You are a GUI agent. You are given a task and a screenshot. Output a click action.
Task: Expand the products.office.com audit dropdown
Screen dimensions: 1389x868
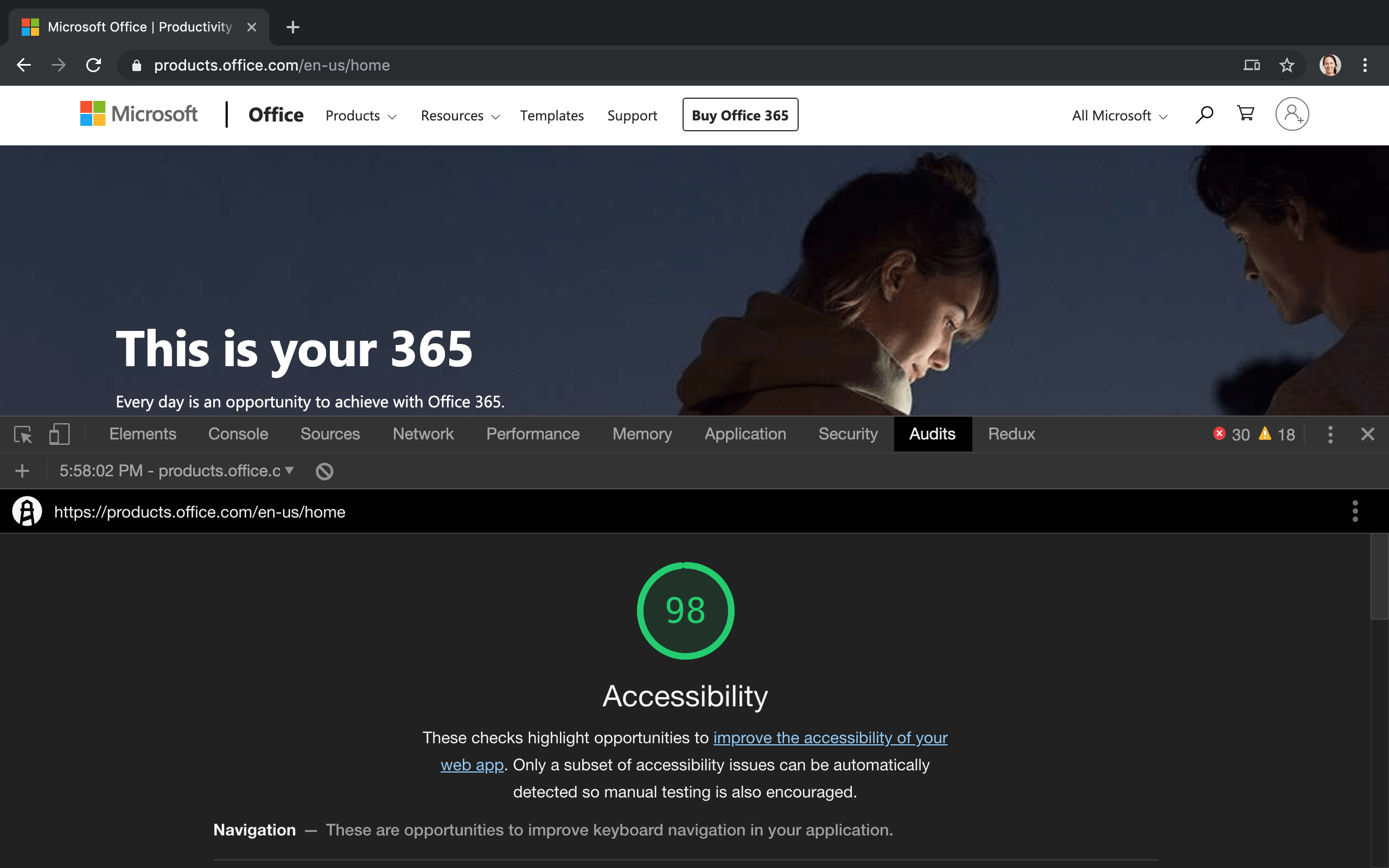[x=289, y=470]
